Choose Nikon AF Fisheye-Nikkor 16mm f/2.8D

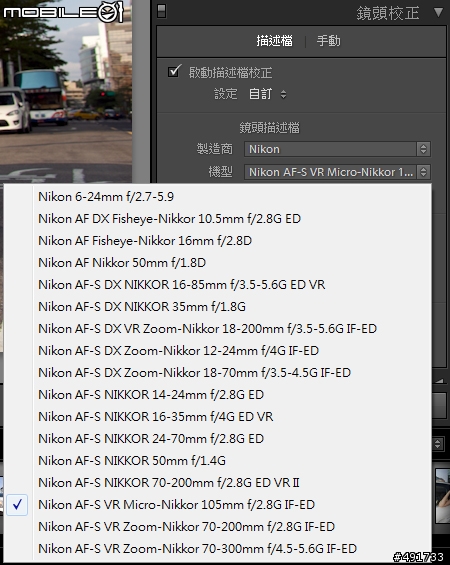(x=218, y=241)
